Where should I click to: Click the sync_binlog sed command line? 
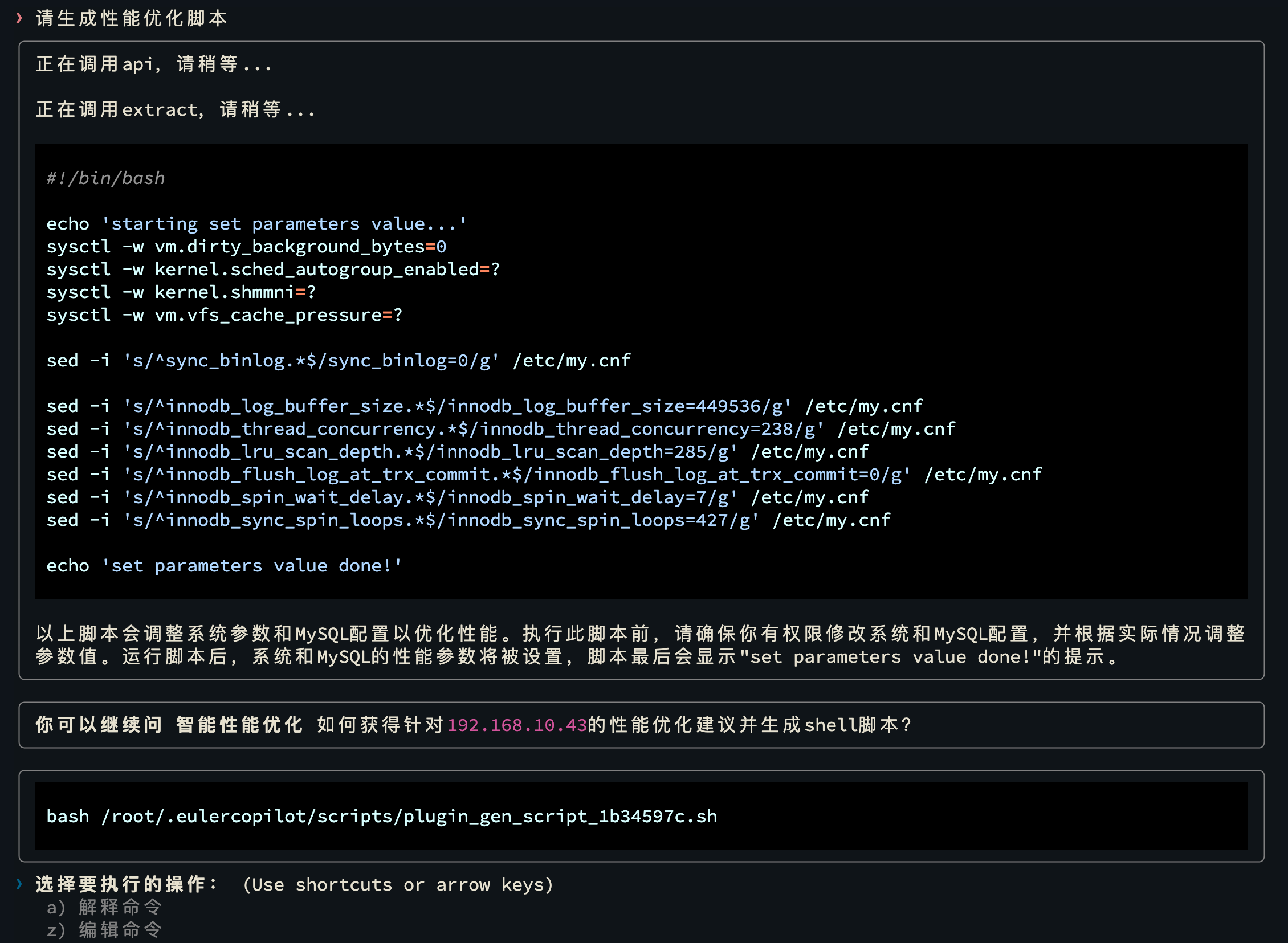click(x=338, y=361)
